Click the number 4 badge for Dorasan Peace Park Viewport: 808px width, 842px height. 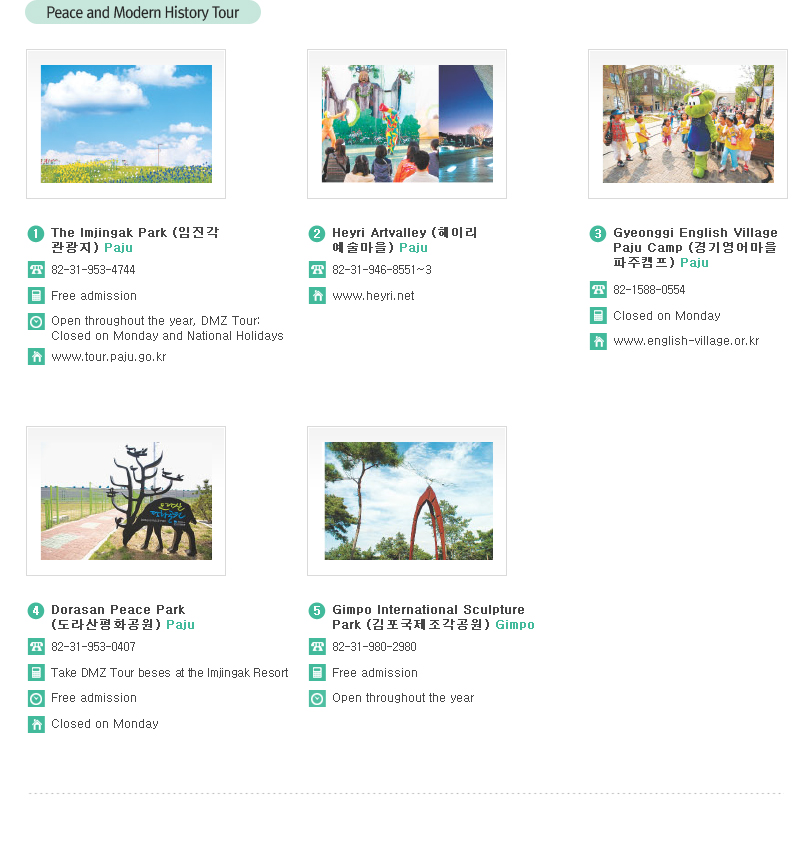click(x=36, y=611)
